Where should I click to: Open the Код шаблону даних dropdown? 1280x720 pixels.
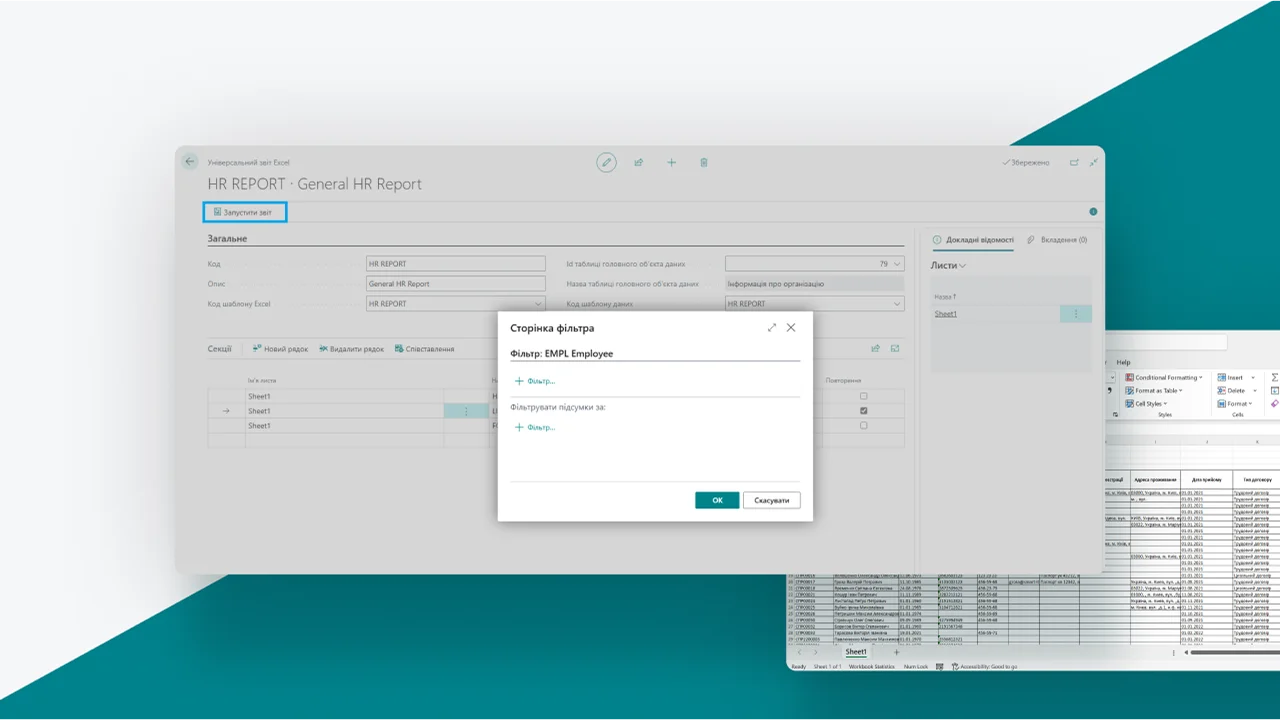tap(898, 303)
